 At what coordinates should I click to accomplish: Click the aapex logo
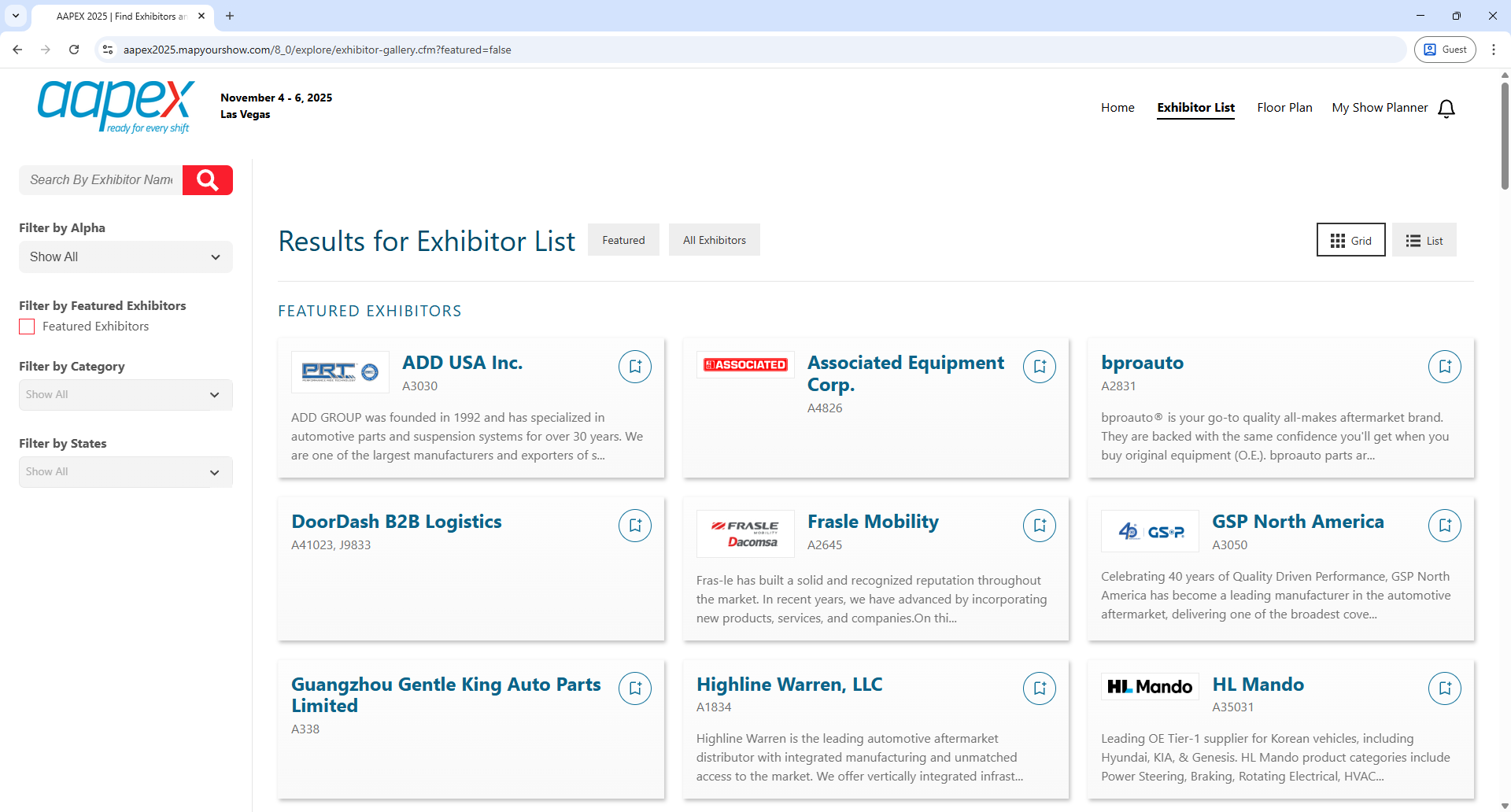click(116, 106)
